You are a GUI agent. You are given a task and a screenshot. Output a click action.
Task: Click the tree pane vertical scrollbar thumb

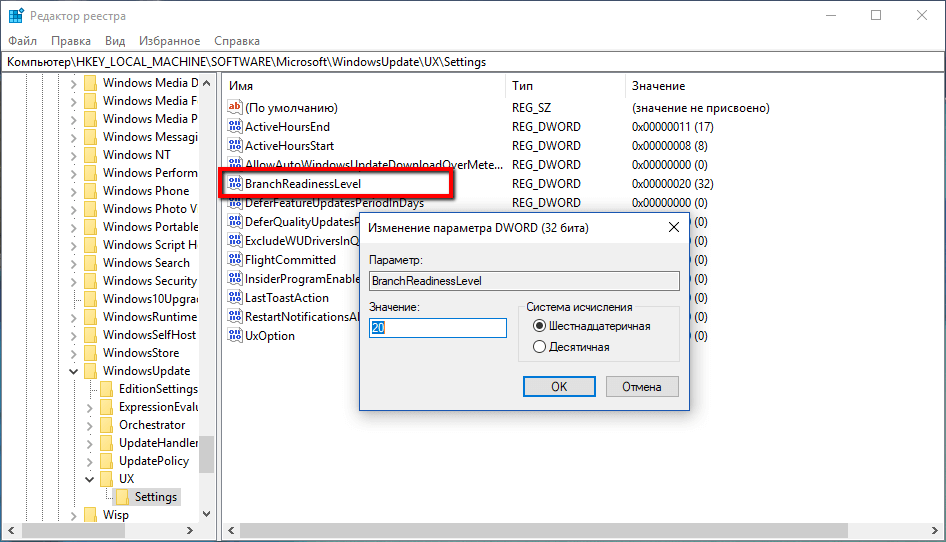tap(207, 453)
